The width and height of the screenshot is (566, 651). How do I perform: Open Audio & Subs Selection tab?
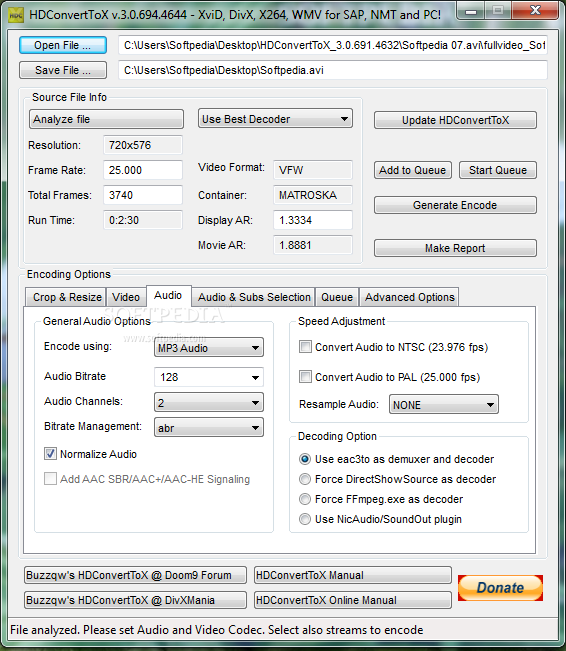(253, 297)
